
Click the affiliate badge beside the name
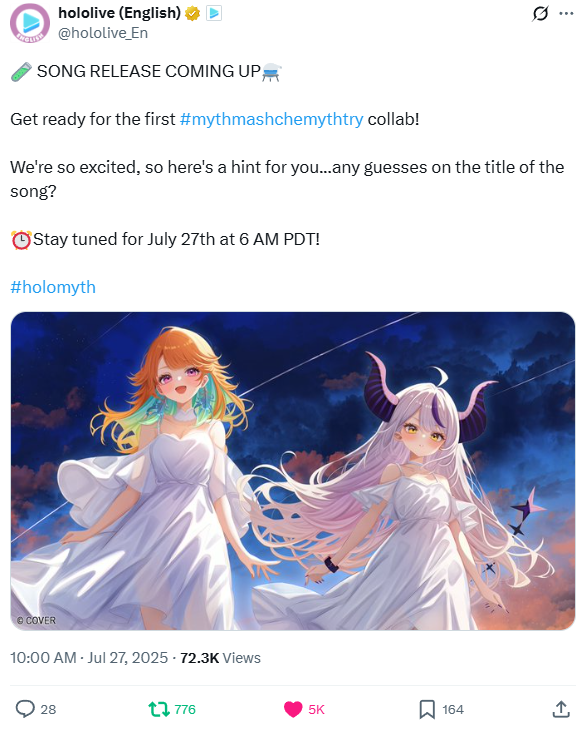click(214, 14)
